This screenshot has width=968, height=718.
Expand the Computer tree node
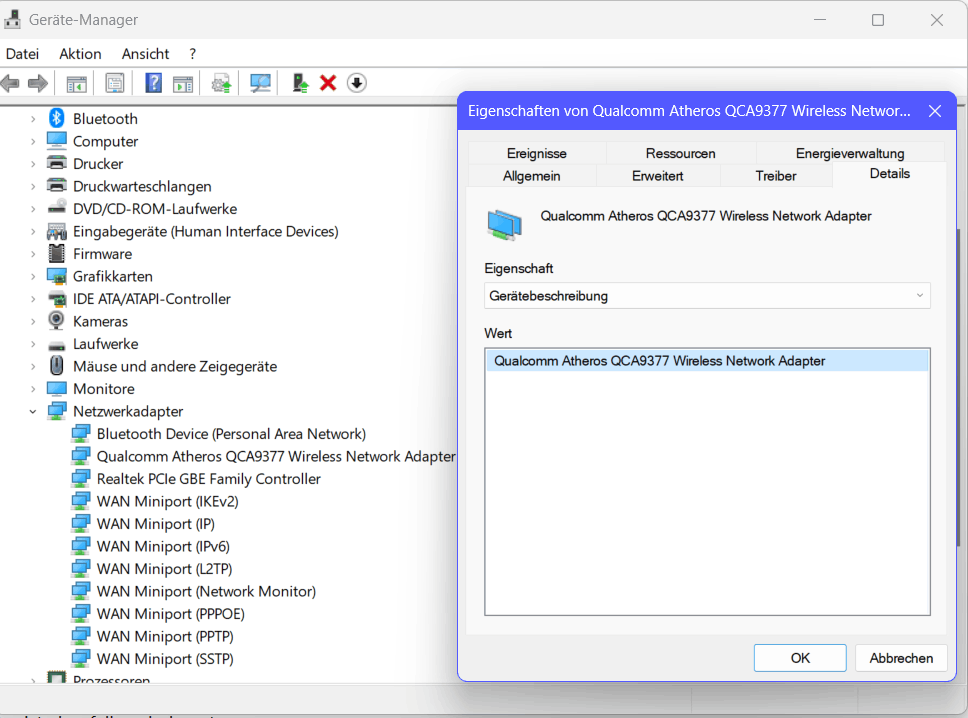33,141
